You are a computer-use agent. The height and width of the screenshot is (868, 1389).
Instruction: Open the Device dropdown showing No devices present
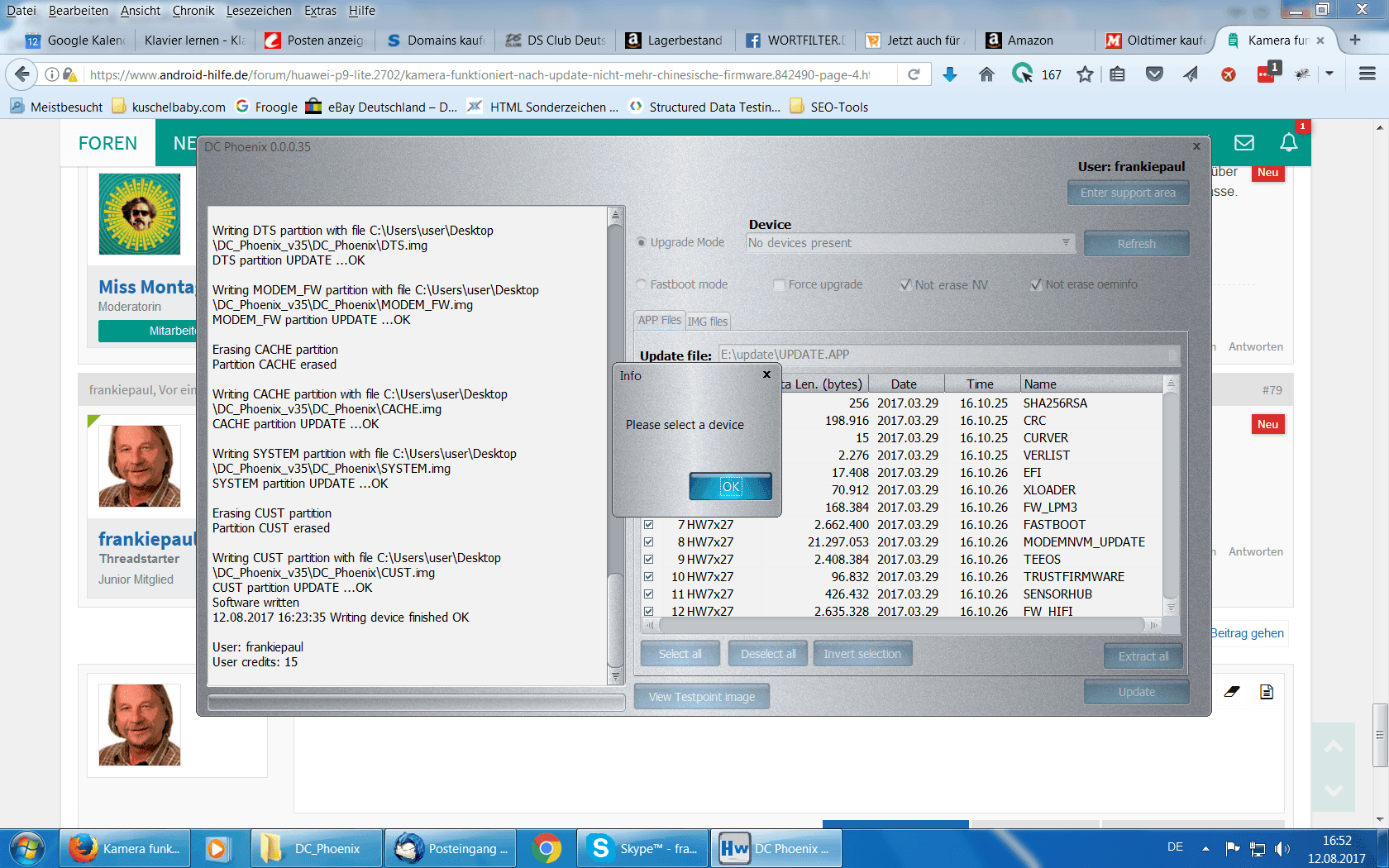point(910,243)
